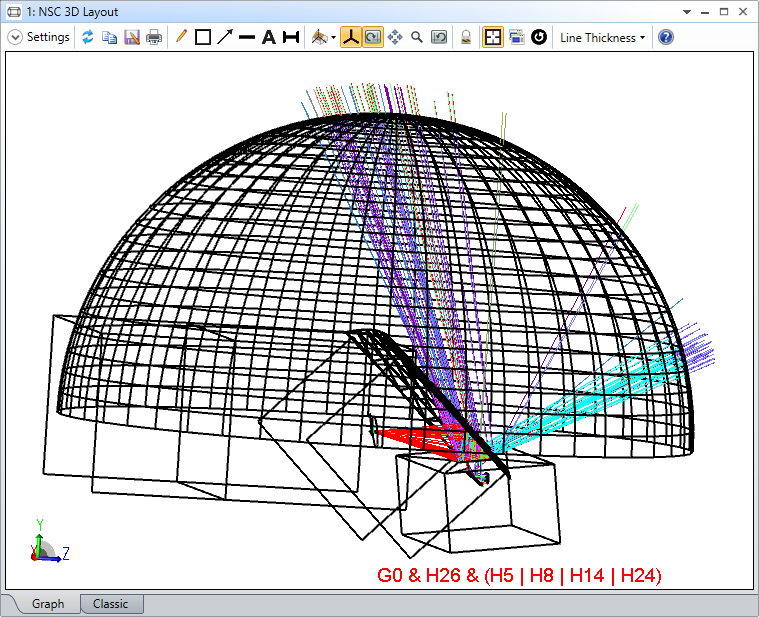Minimize the NSC 3D Layout window
The width and height of the screenshot is (759, 617).
click(x=705, y=12)
